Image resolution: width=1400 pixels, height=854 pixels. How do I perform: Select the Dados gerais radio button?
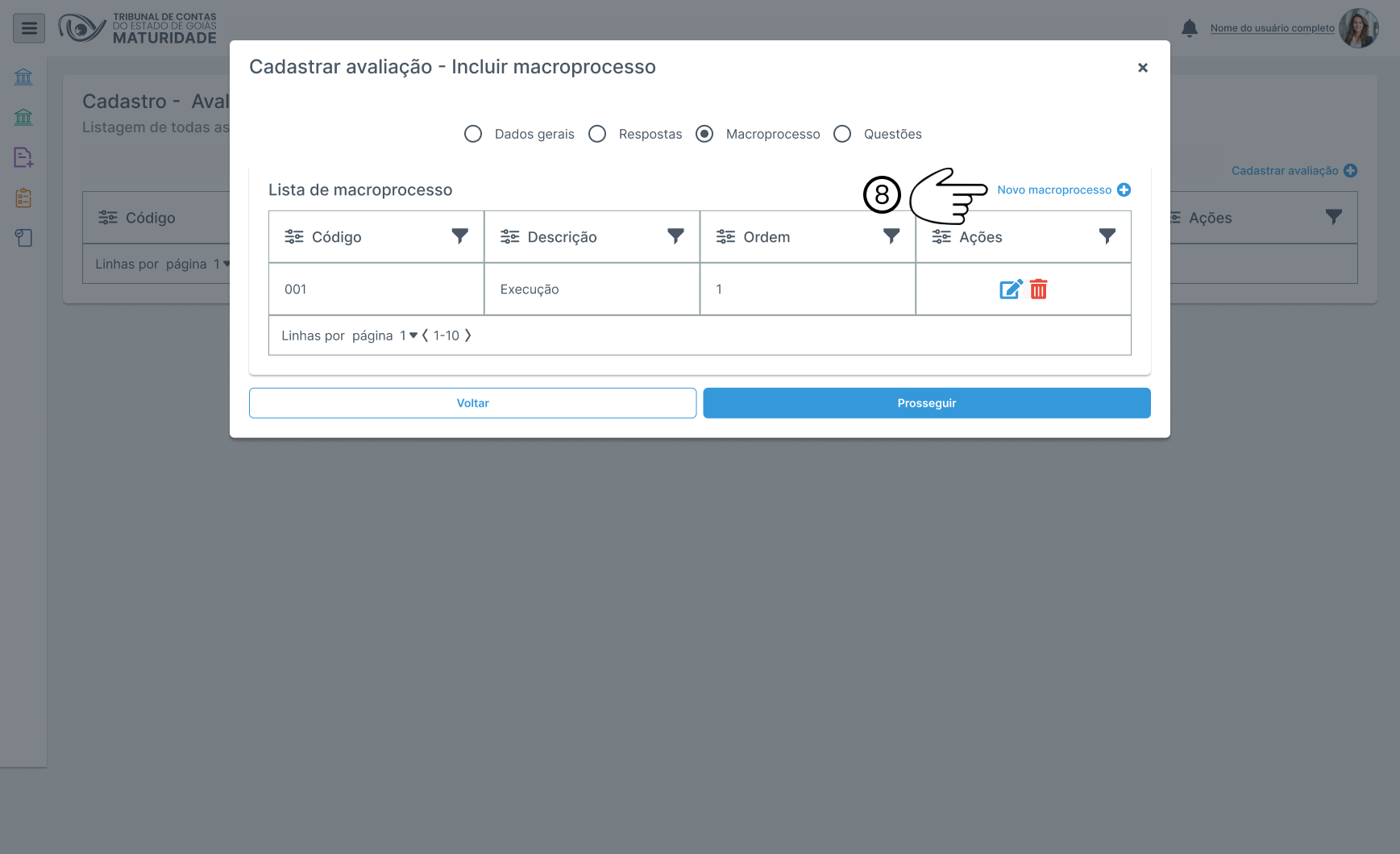(473, 134)
